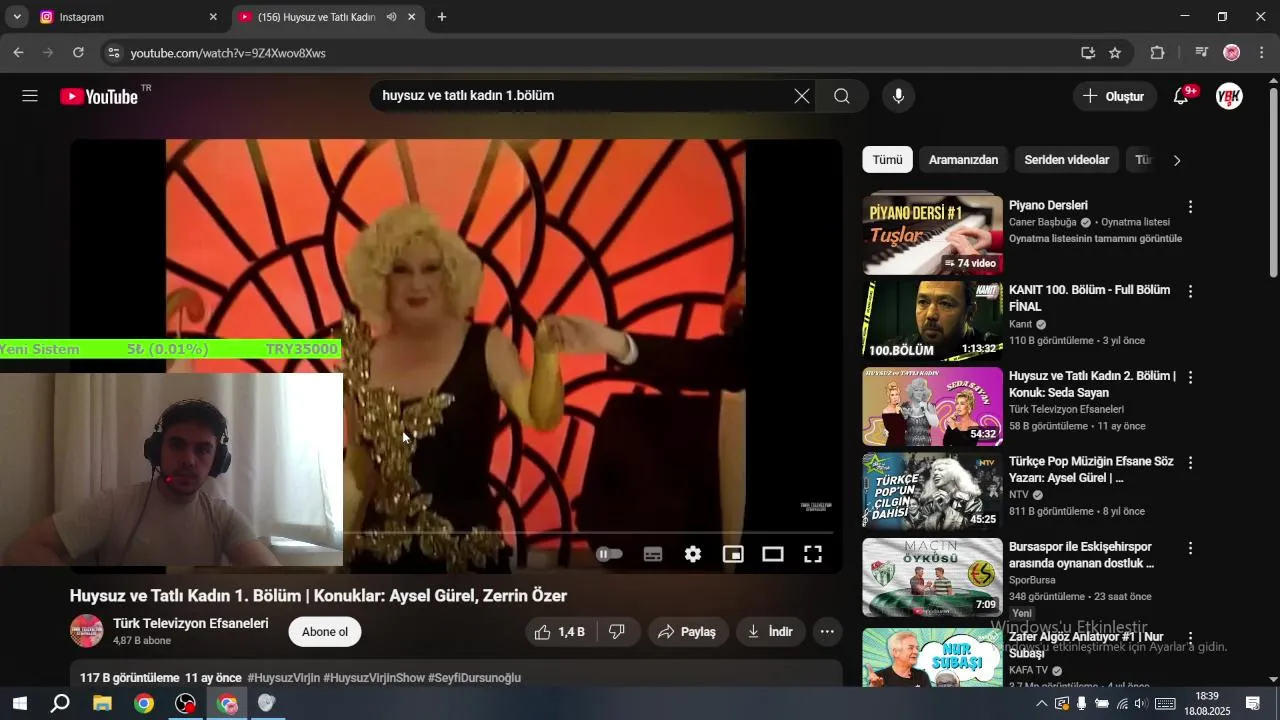The height and width of the screenshot is (720, 1280).
Task: Reload the page in Chrome
Action: (78, 53)
